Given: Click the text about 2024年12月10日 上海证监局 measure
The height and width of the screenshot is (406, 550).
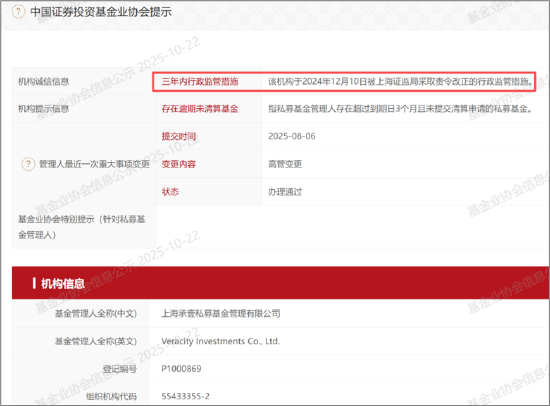Looking at the screenshot, I should tap(401, 81).
